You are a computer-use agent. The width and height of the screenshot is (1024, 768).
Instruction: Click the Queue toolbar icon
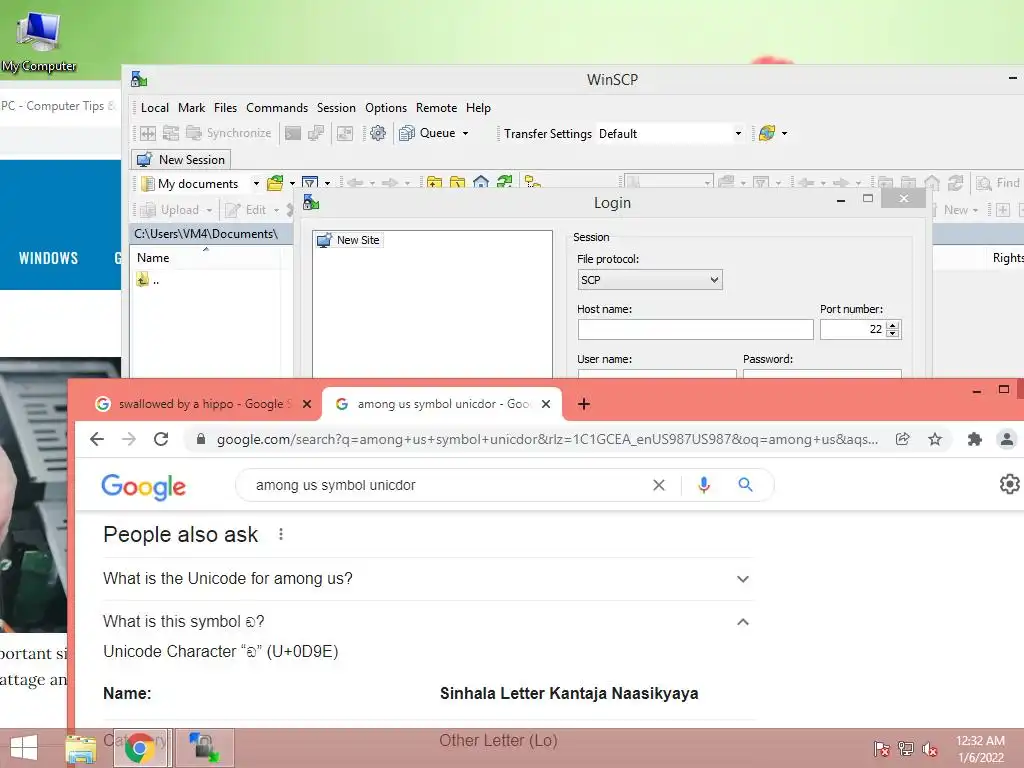(407, 133)
